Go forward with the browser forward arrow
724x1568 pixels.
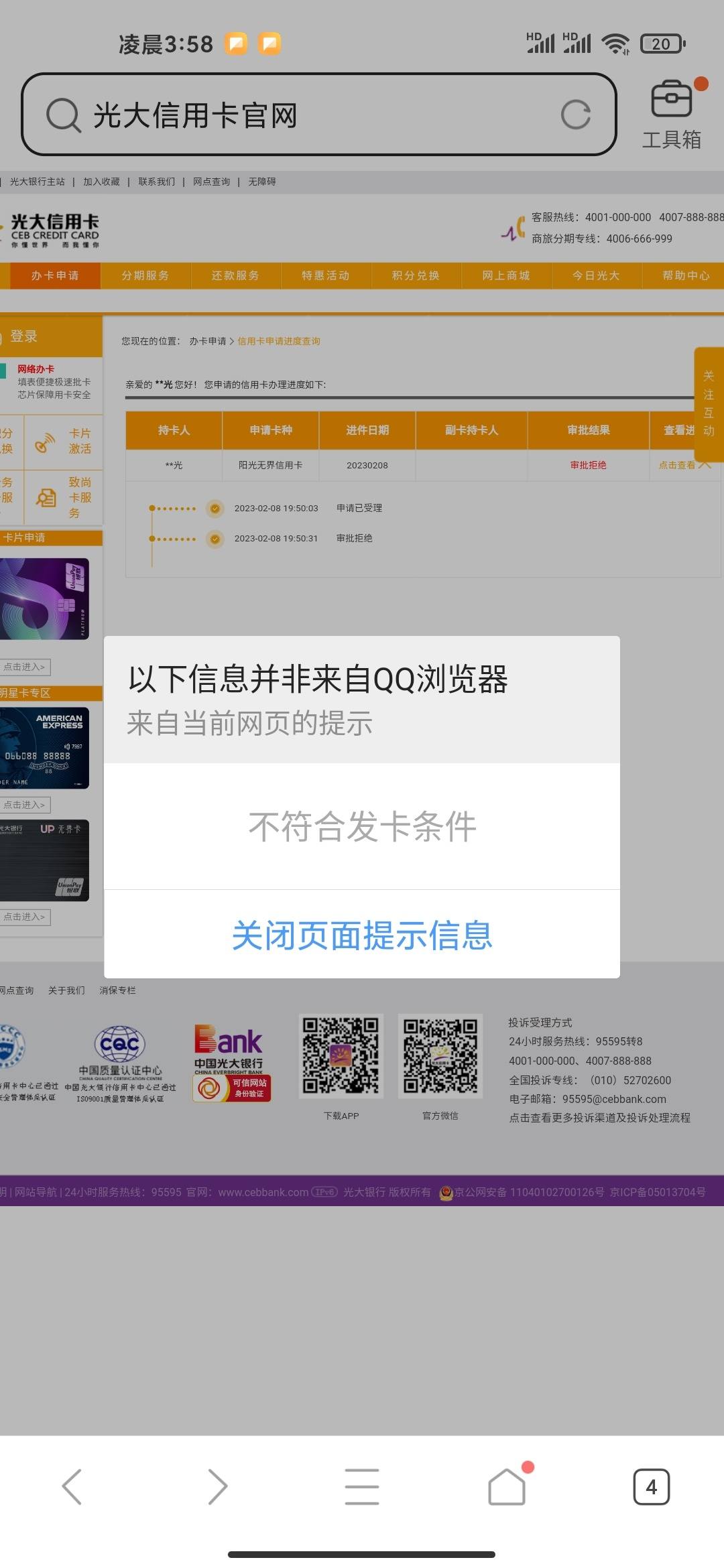(x=217, y=1487)
